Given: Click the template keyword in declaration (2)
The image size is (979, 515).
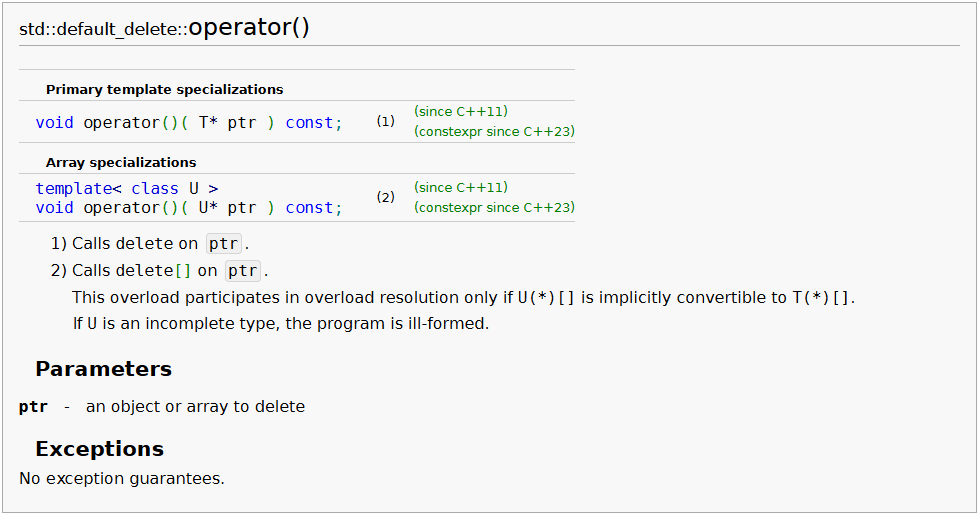Looking at the screenshot, I should (73, 189).
